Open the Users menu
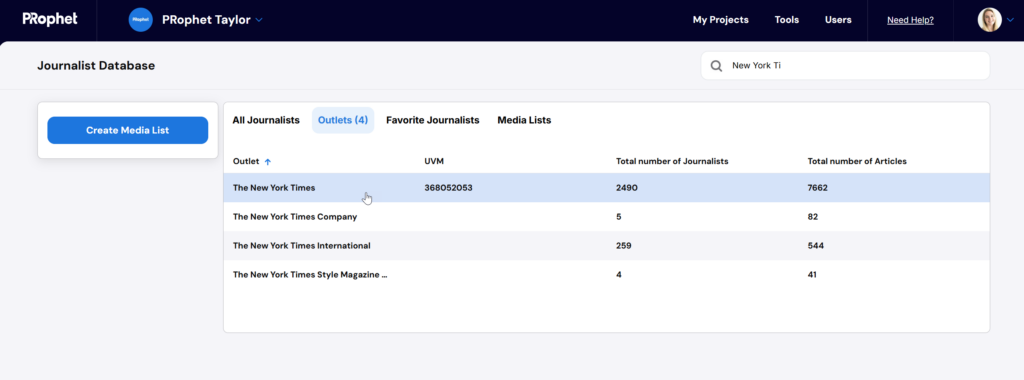The width and height of the screenshot is (1024, 380). tap(838, 20)
